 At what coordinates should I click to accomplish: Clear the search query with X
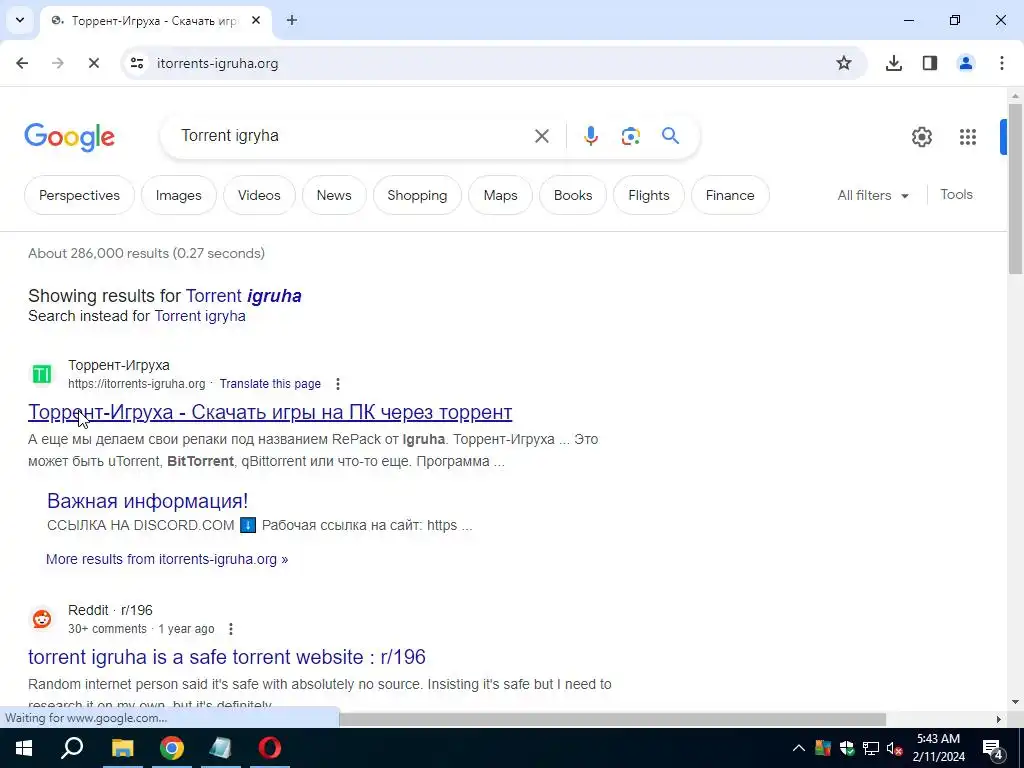point(542,136)
